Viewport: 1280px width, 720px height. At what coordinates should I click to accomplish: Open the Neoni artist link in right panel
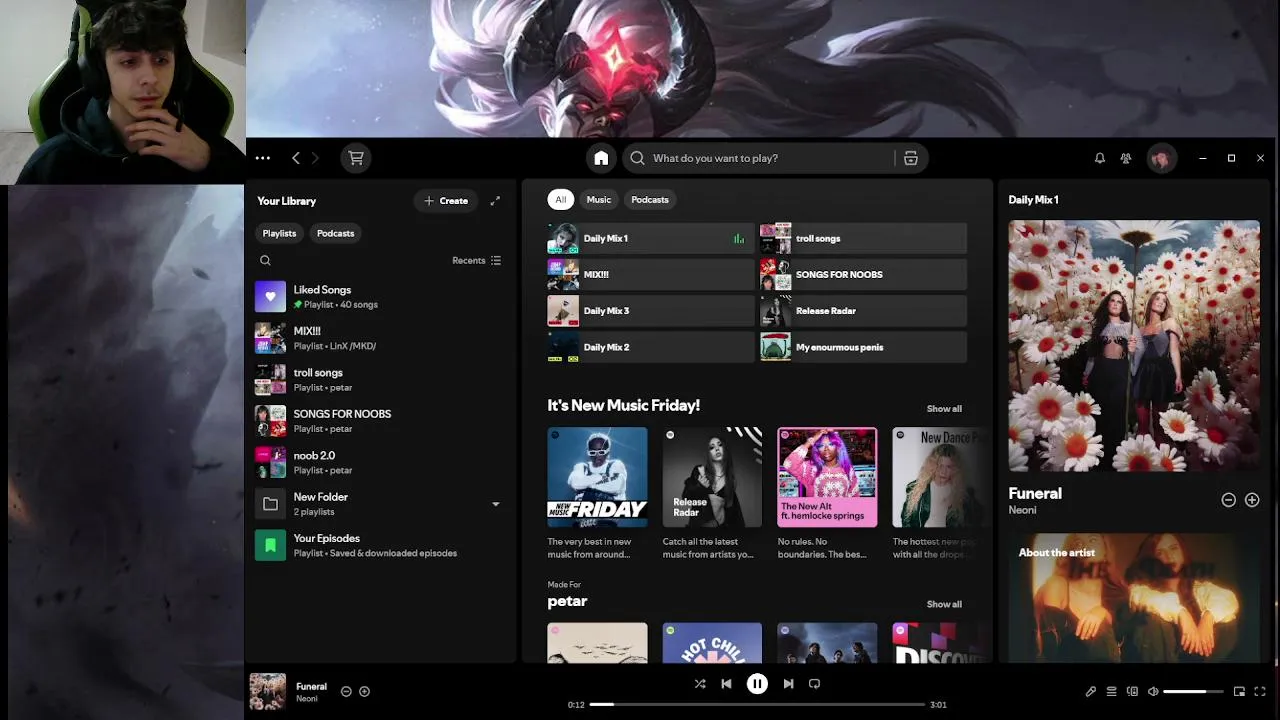[1022, 510]
